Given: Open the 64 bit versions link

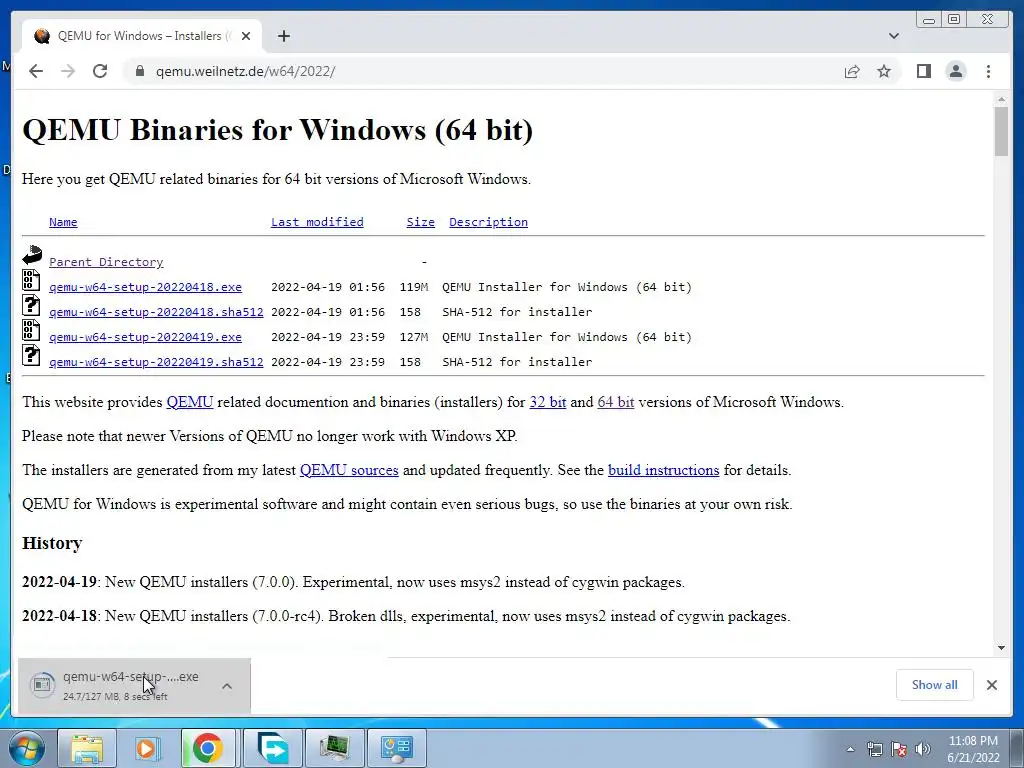Looking at the screenshot, I should point(616,402).
